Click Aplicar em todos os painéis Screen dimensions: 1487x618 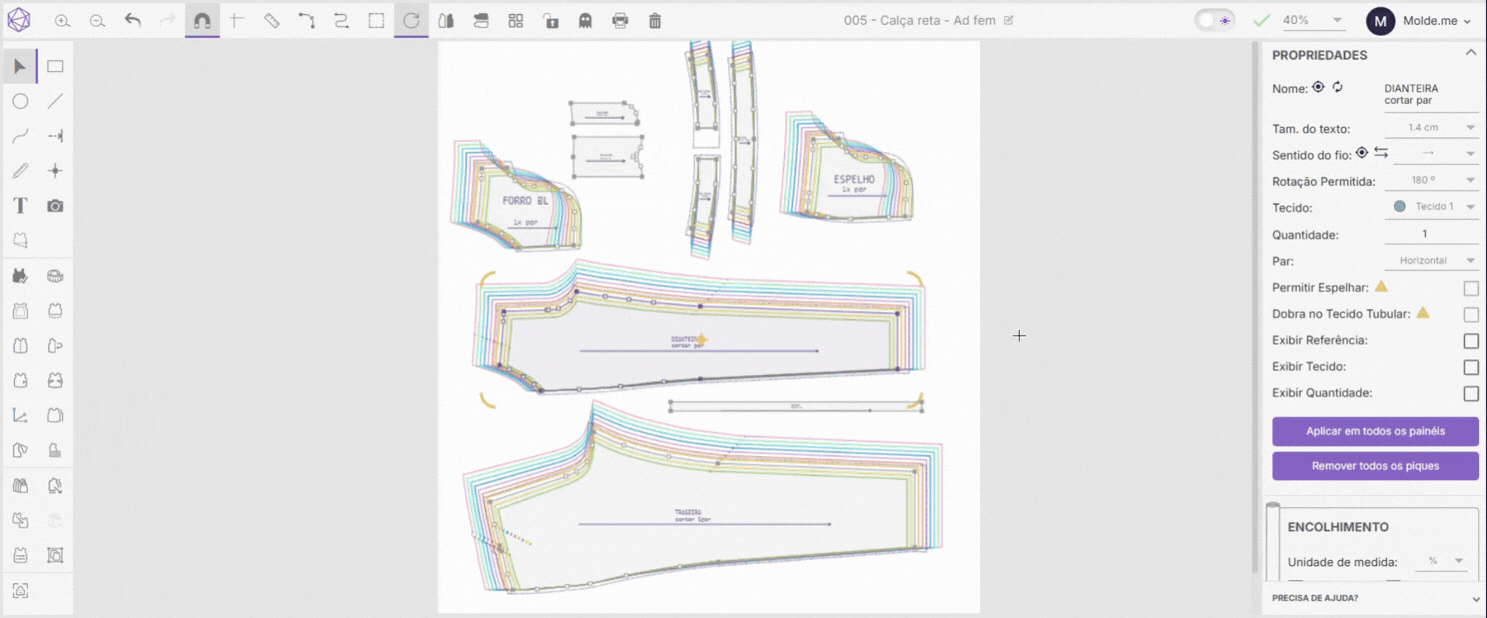(1375, 431)
